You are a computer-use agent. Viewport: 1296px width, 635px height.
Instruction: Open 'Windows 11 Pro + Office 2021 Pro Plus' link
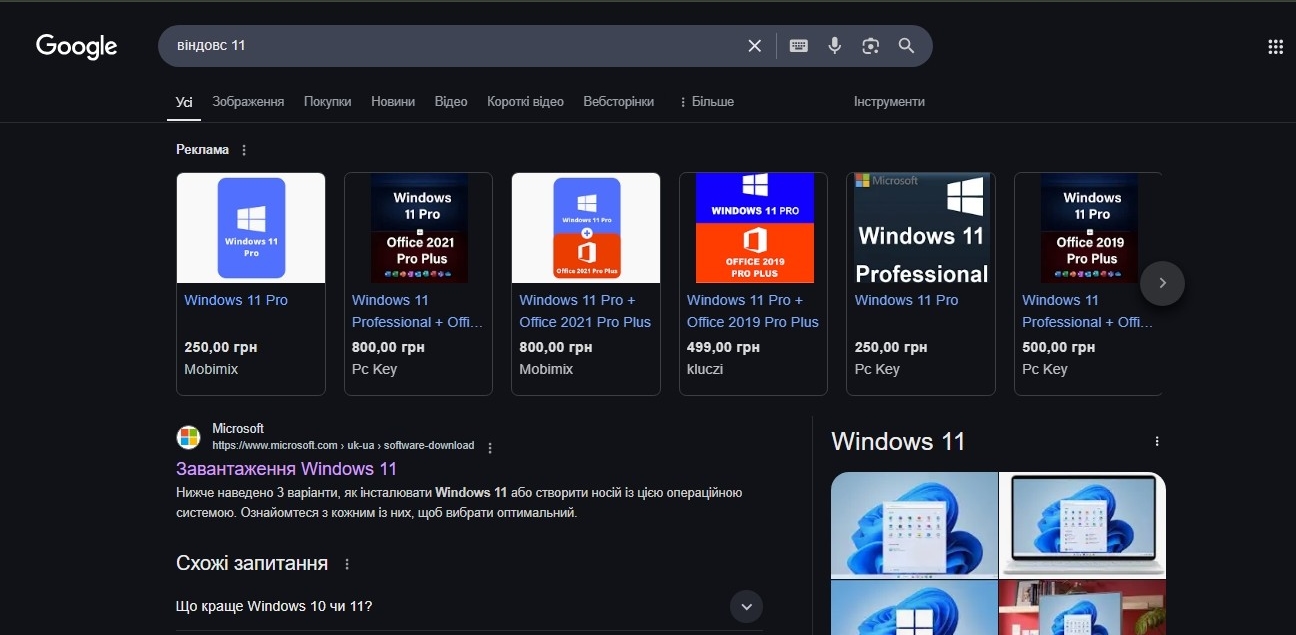pos(585,311)
